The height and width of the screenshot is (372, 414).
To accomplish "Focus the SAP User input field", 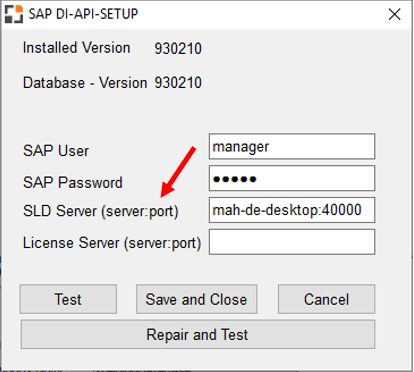I will (292, 147).
